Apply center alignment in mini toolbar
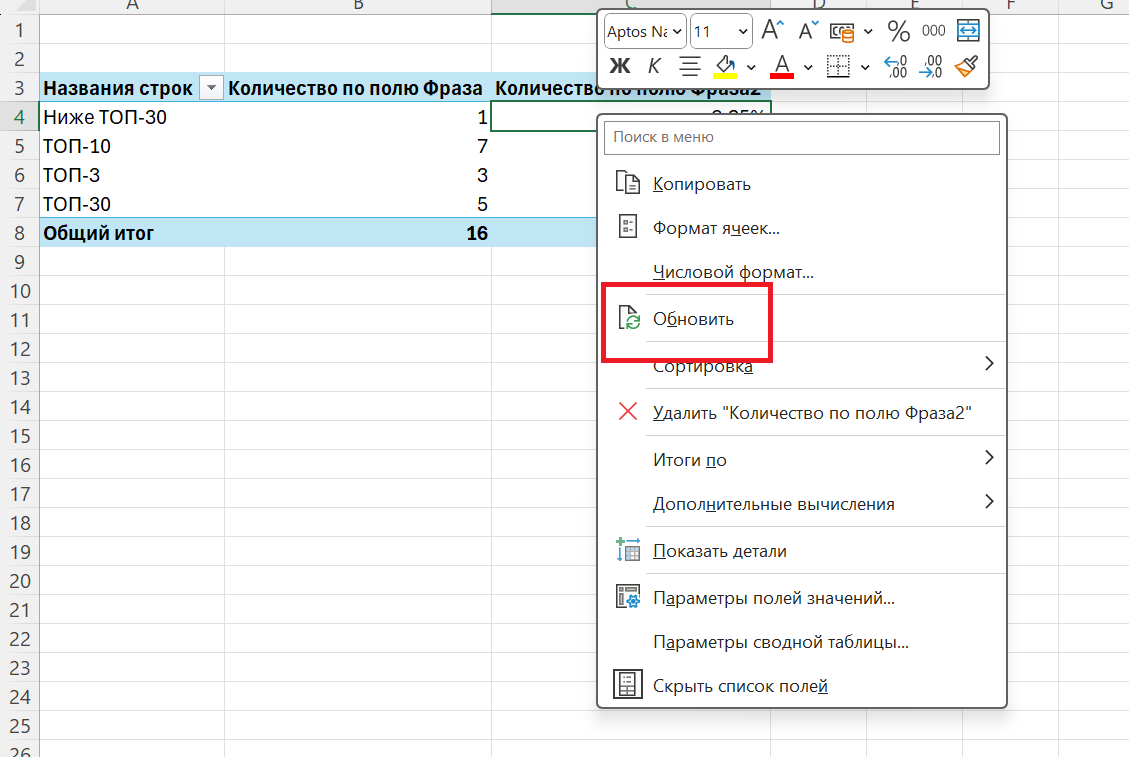The image size is (1129, 757). (x=689, y=66)
